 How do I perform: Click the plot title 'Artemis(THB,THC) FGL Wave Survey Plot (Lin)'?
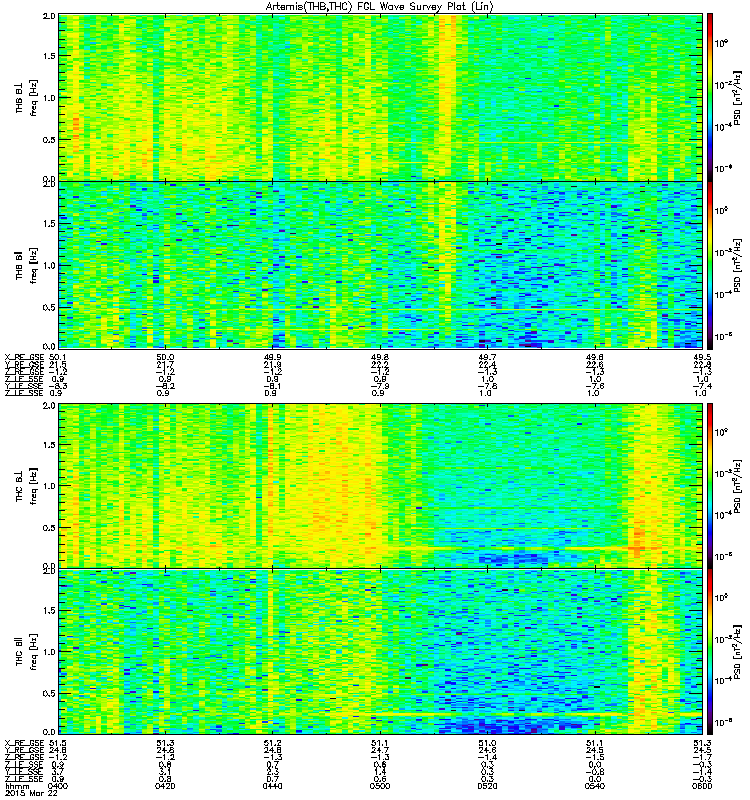(379, 7)
